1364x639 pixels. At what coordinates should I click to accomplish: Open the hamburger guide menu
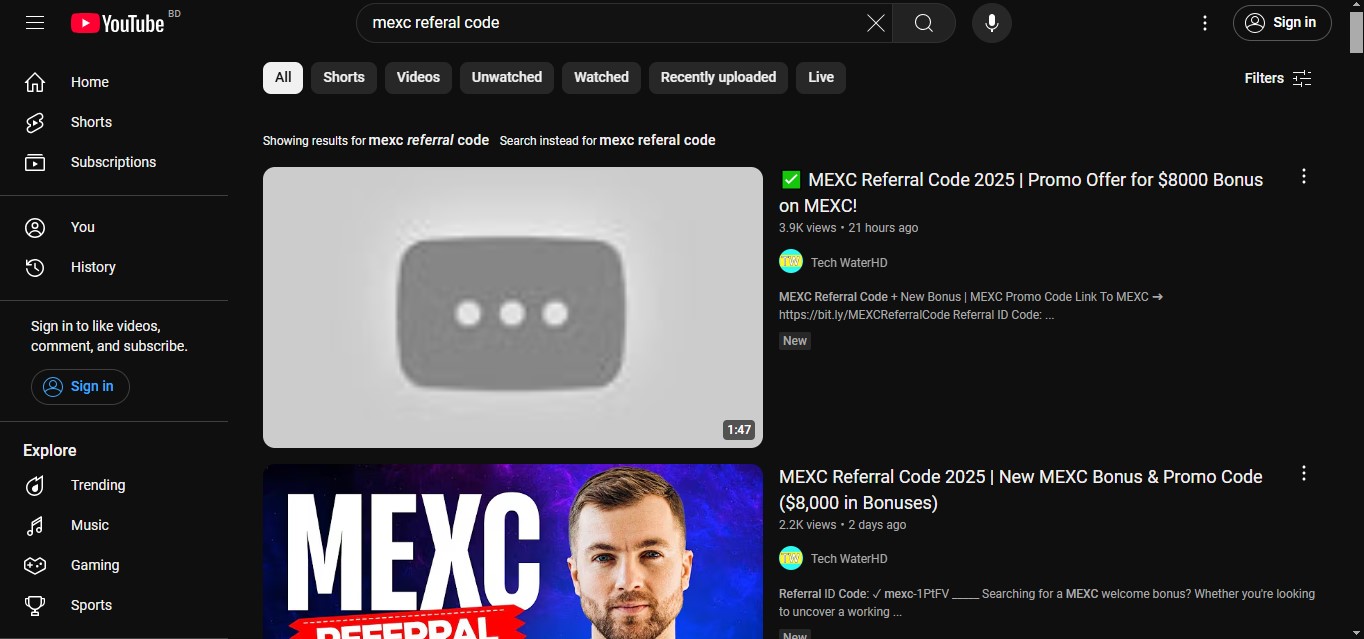coord(35,22)
